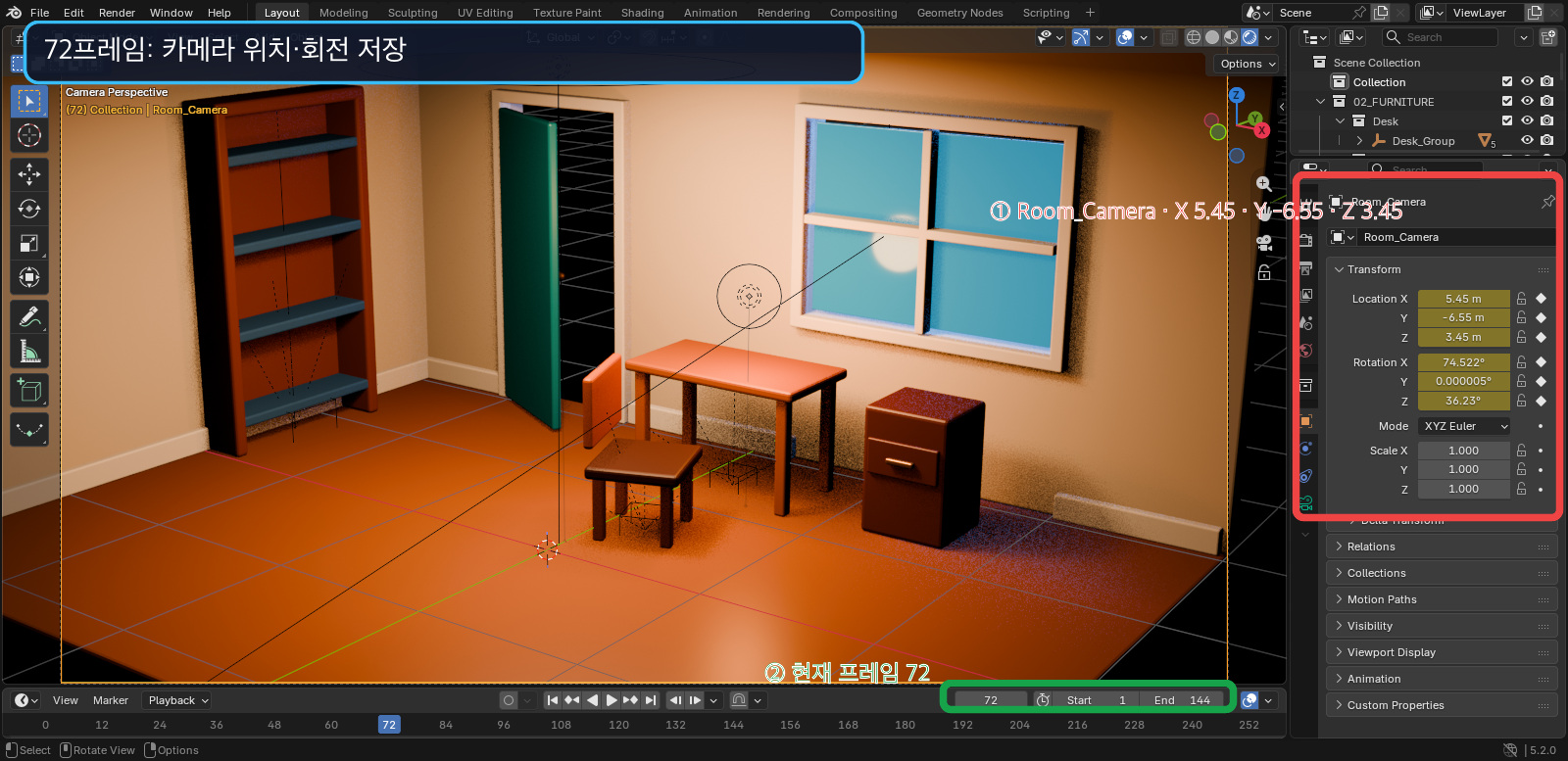Open the Options dropdown in viewport
Screen dimensions: 1568x761
tap(1247, 64)
